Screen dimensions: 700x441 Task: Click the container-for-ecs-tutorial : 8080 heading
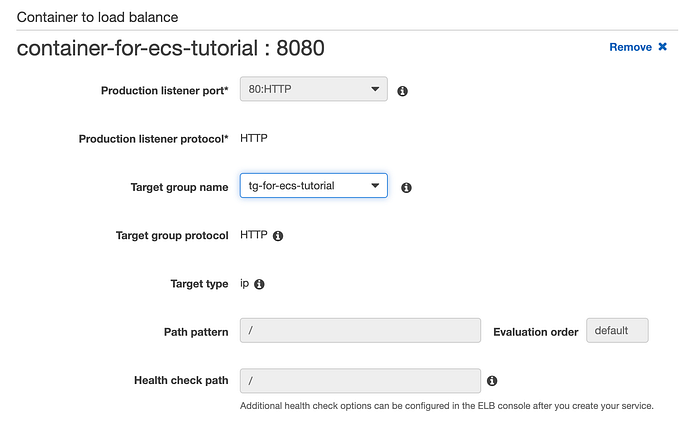(x=171, y=48)
